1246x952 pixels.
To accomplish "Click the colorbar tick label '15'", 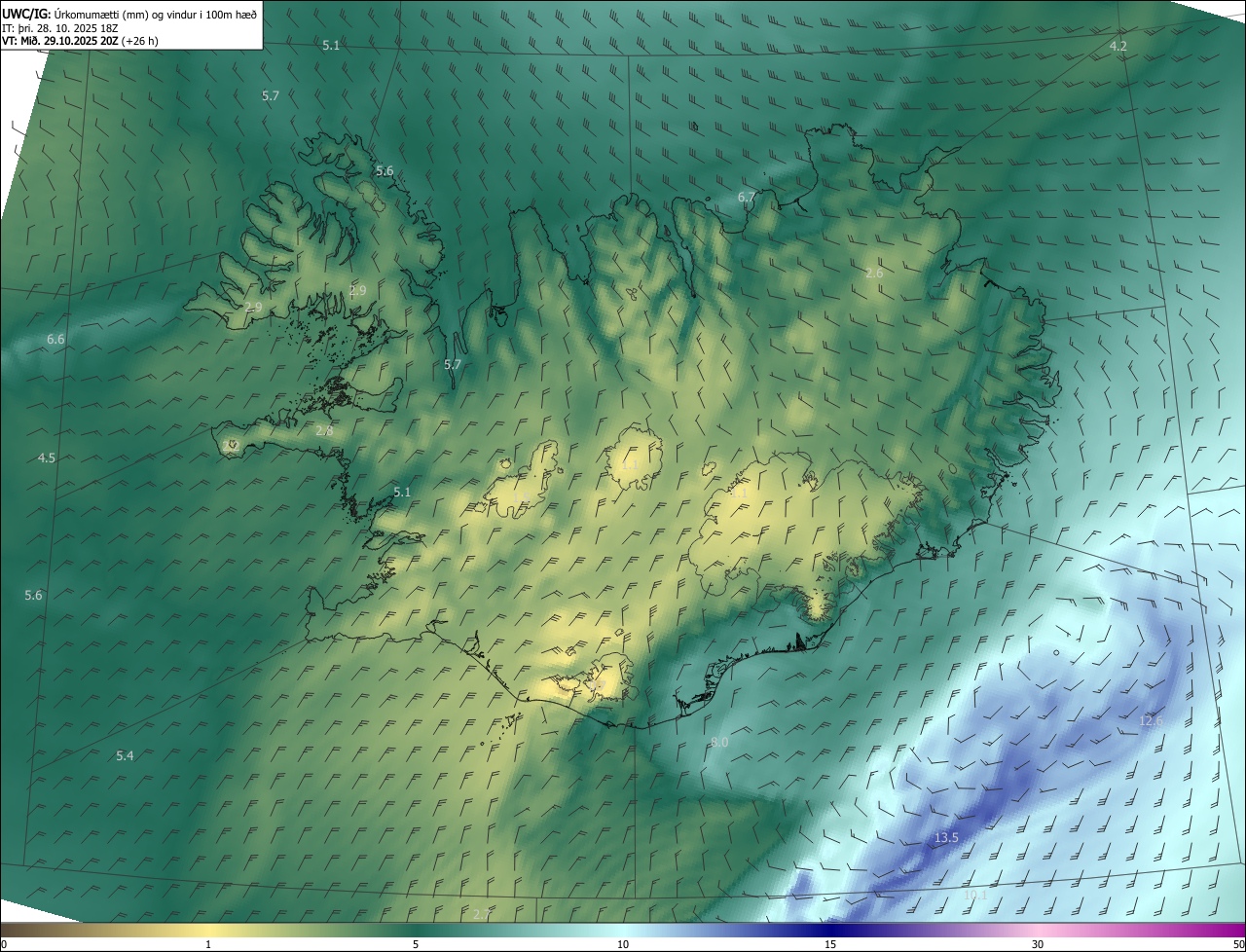I will point(830,944).
